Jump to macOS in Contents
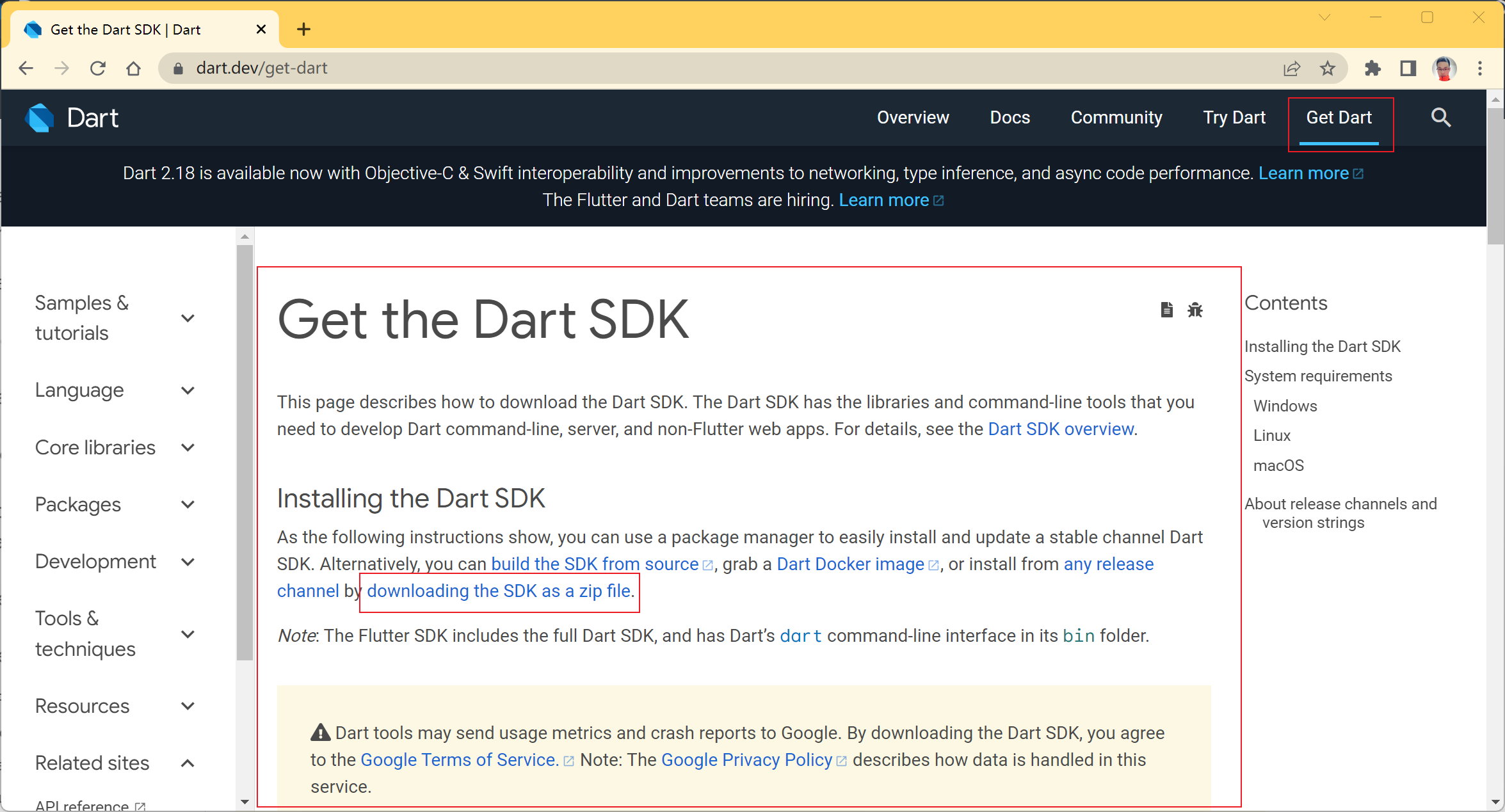 1278,465
